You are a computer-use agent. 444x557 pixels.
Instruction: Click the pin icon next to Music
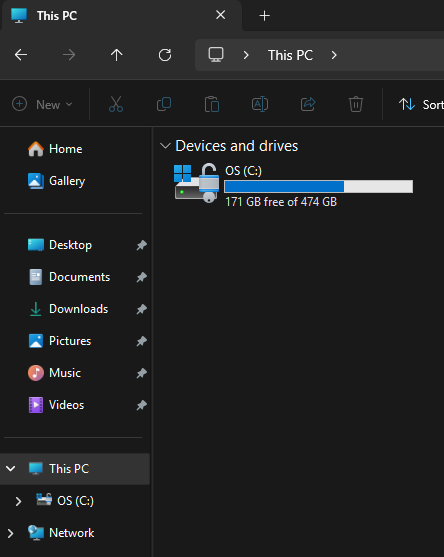coord(141,373)
